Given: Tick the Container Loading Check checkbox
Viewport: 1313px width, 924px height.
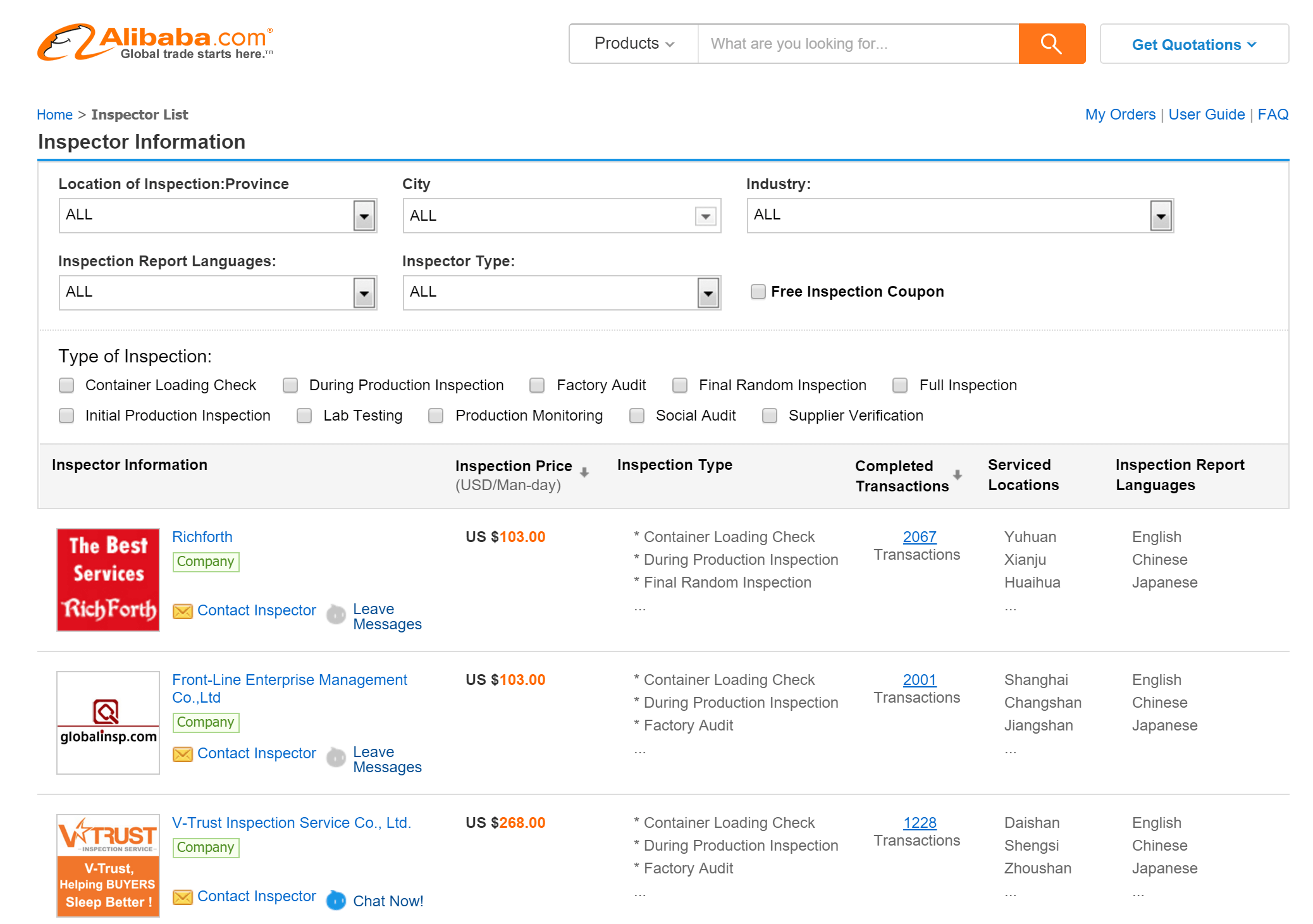Looking at the screenshot, I should 66,385.
